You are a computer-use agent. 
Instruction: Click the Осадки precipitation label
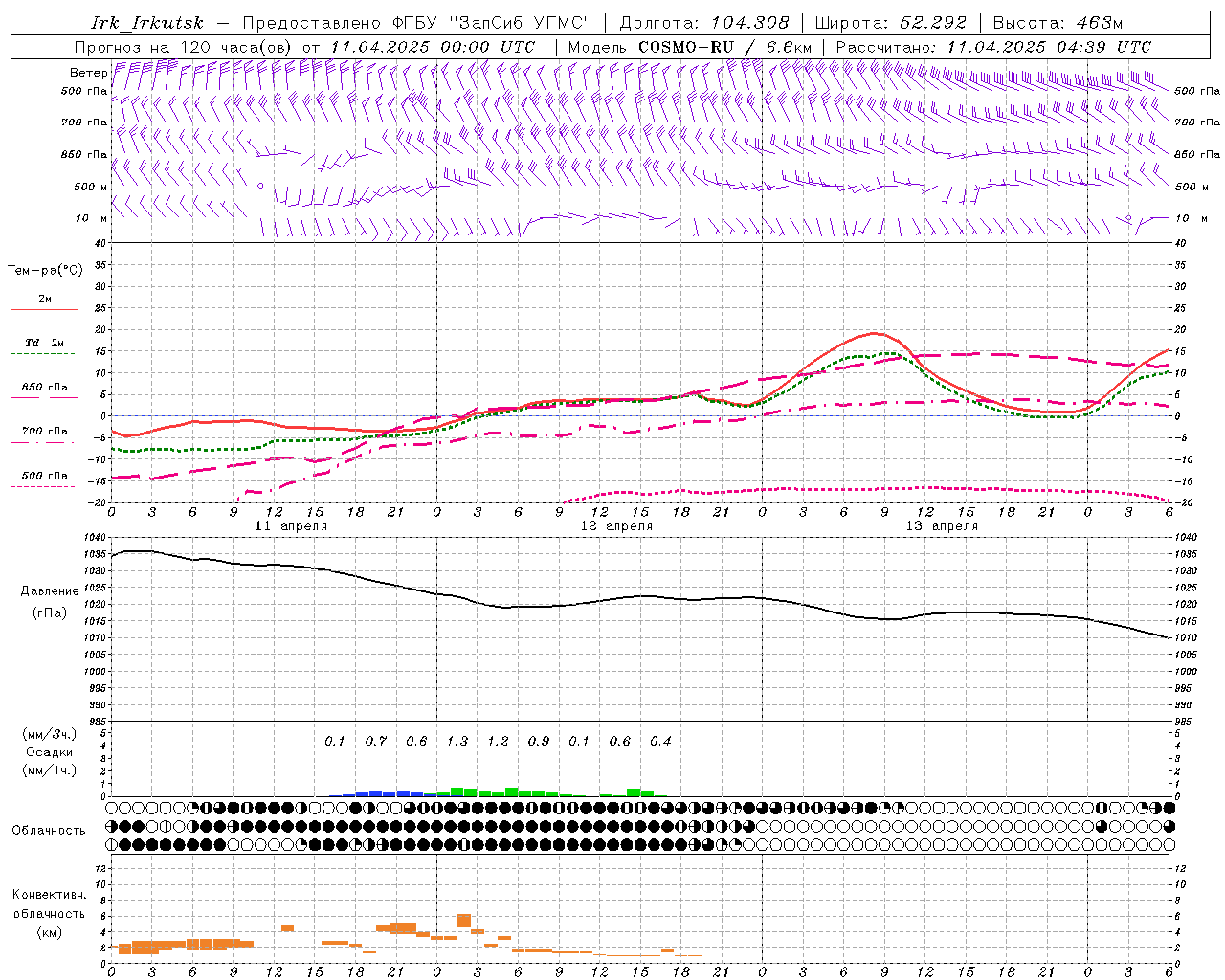click(50, 752)
